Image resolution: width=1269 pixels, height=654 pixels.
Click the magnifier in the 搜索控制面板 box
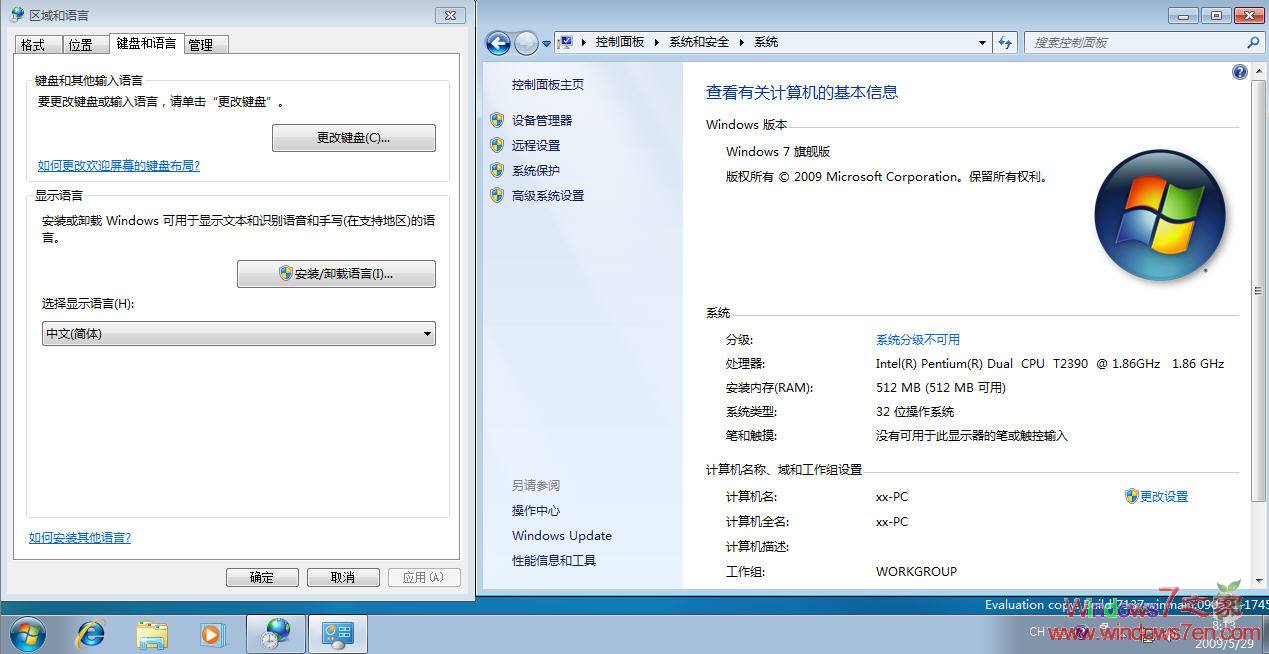coord(1252,43)
